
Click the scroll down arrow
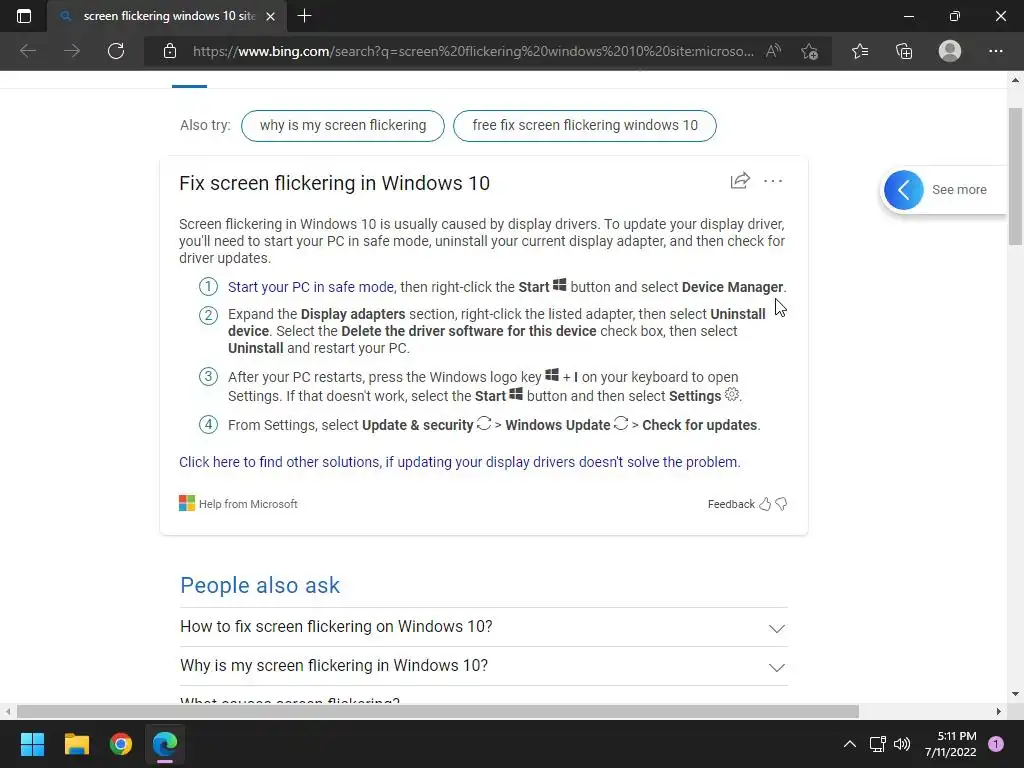tap(1015, 694)
